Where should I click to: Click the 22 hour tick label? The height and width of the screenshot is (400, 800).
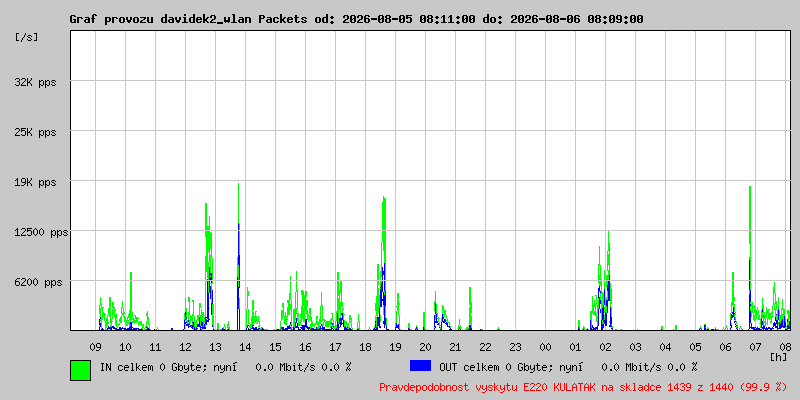(x=486, y=347)
